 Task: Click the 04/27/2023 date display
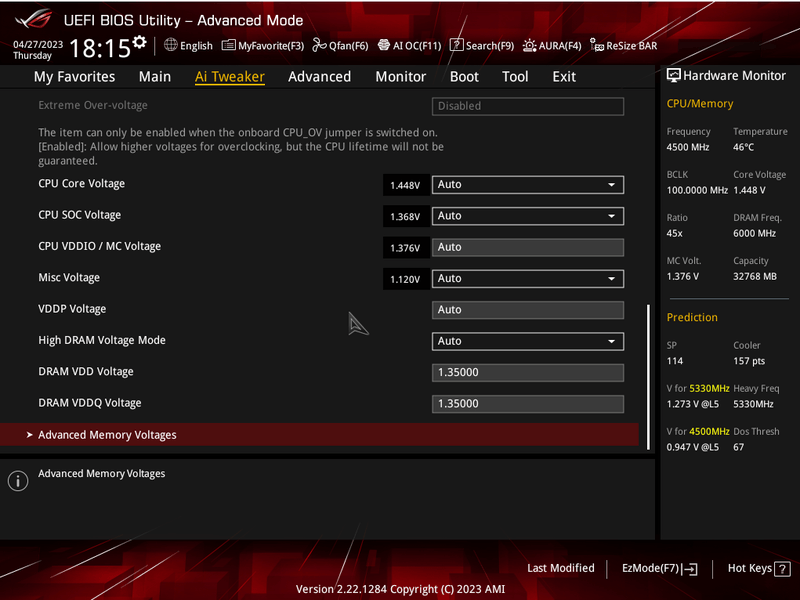tap(38, 44)
